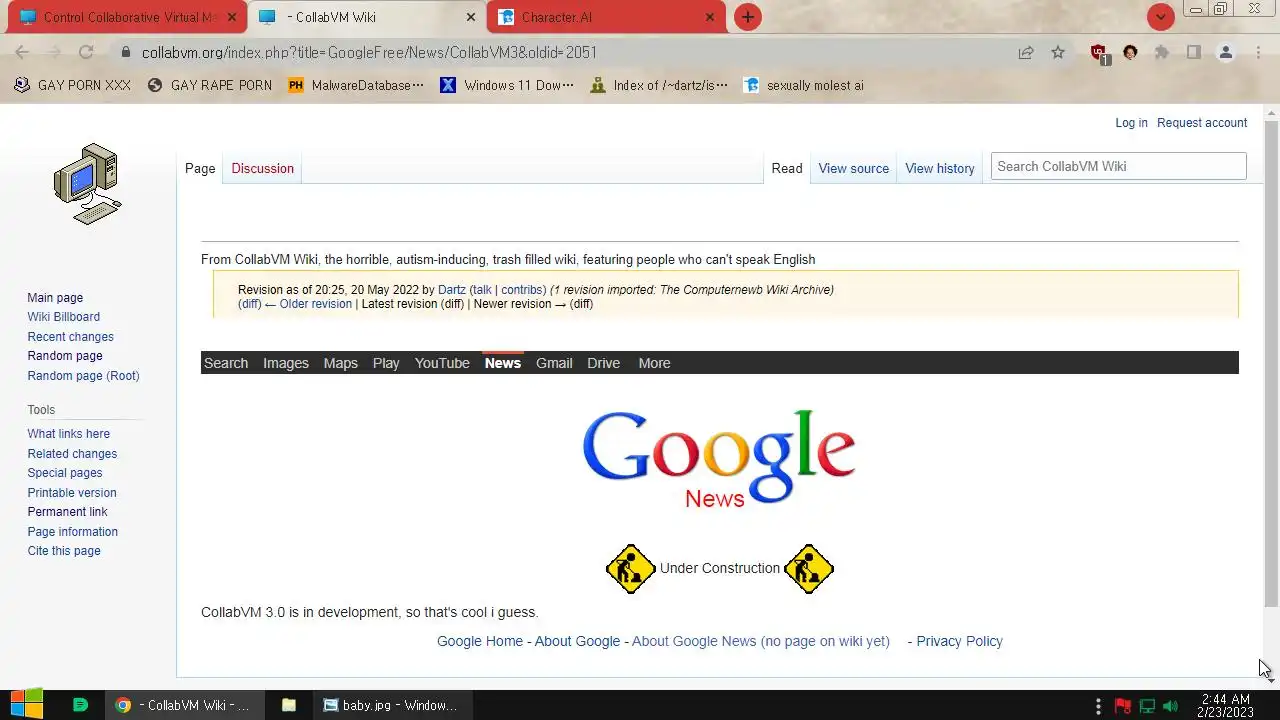The image size is (1280, 720).
Task: Open the browser extensions puzzle icon
Action: pyautogui.click(x=1162, y=52)
